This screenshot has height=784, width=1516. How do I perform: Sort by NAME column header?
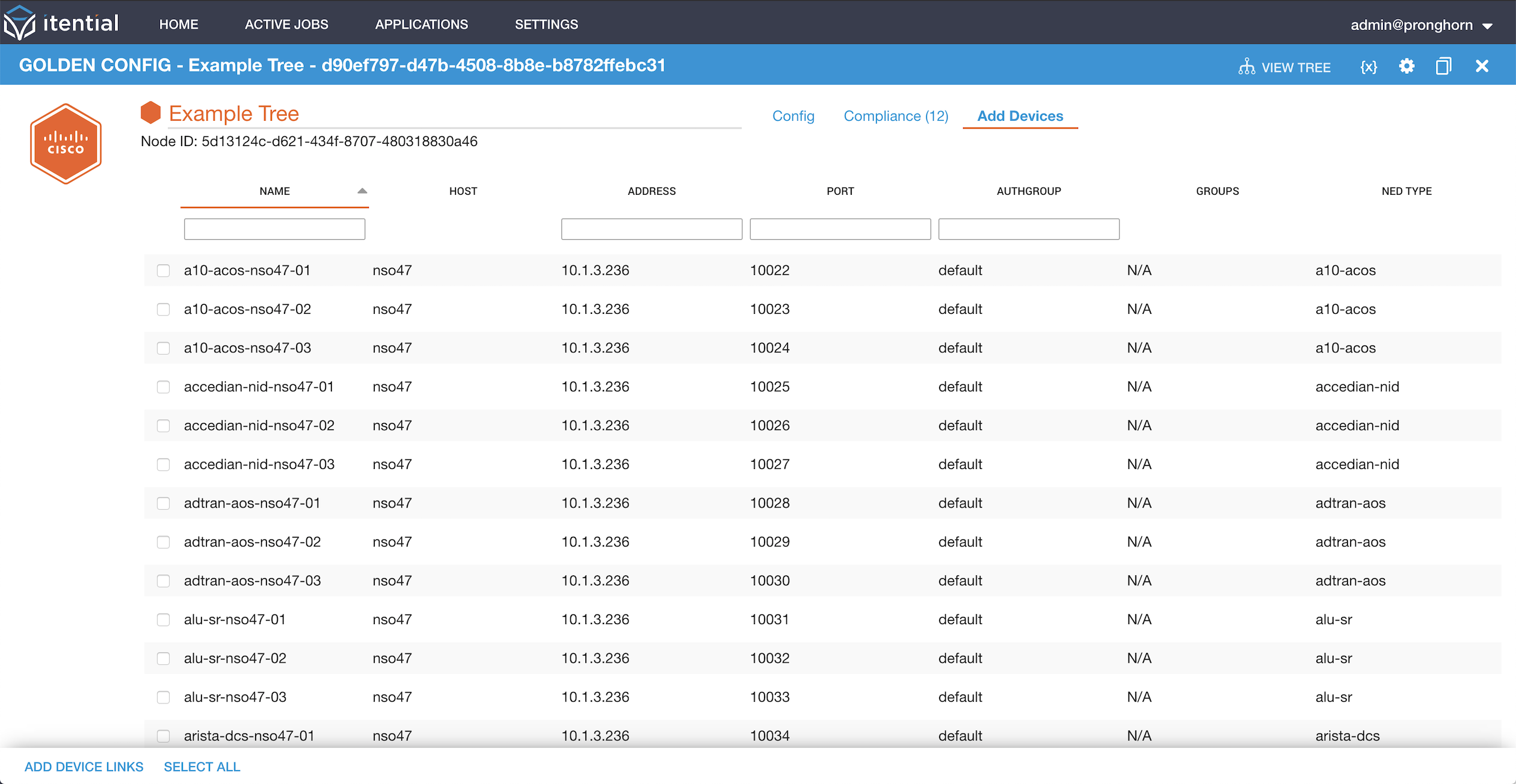[274, 191]
